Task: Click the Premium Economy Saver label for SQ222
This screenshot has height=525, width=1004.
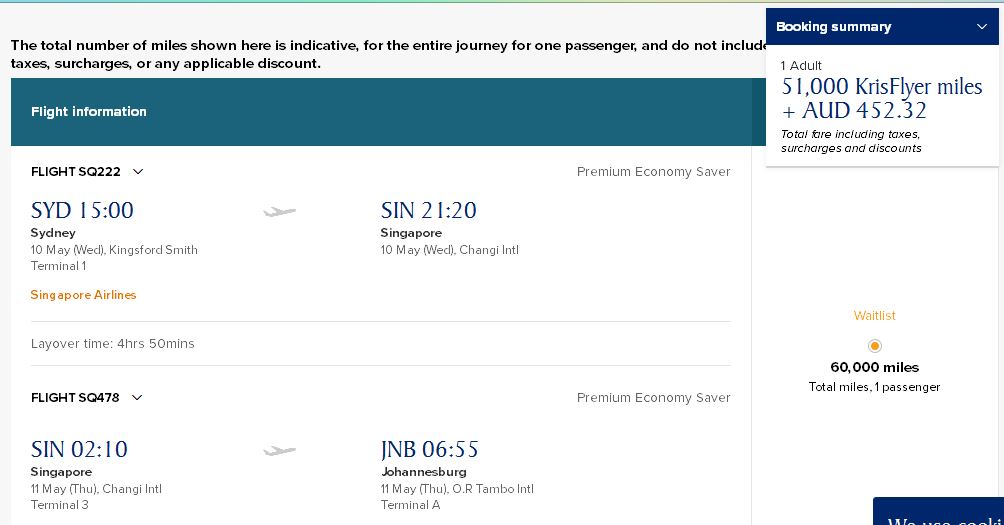Action: 654,172
